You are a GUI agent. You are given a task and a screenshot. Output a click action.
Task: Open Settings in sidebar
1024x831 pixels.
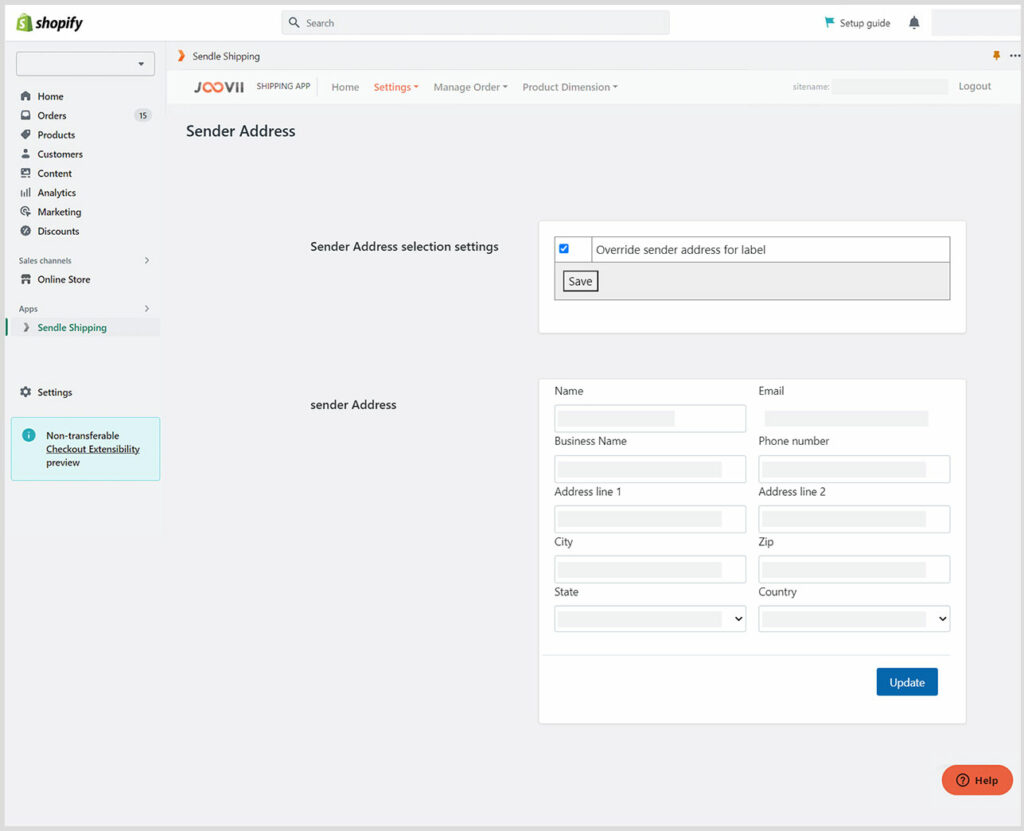pyautogui.click(x=55, y=392)
